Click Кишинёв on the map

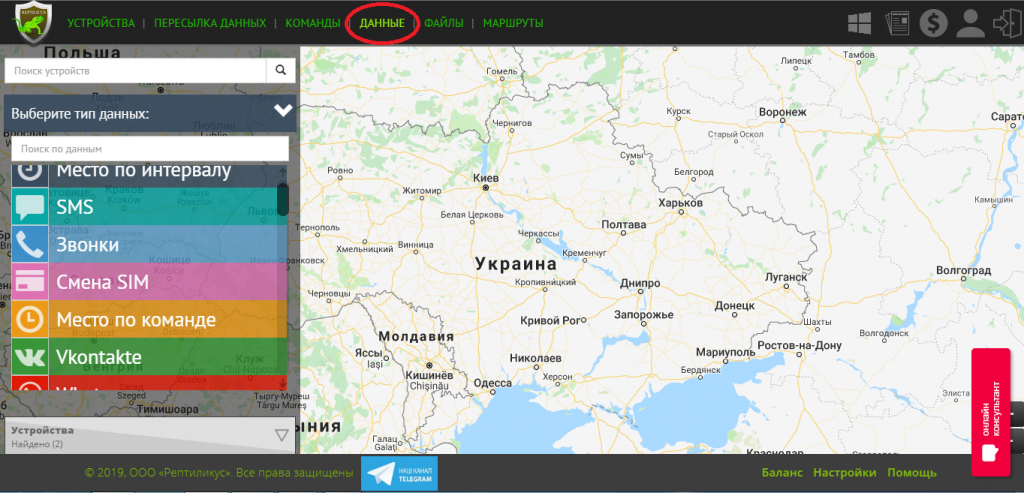tap(429, 375)
